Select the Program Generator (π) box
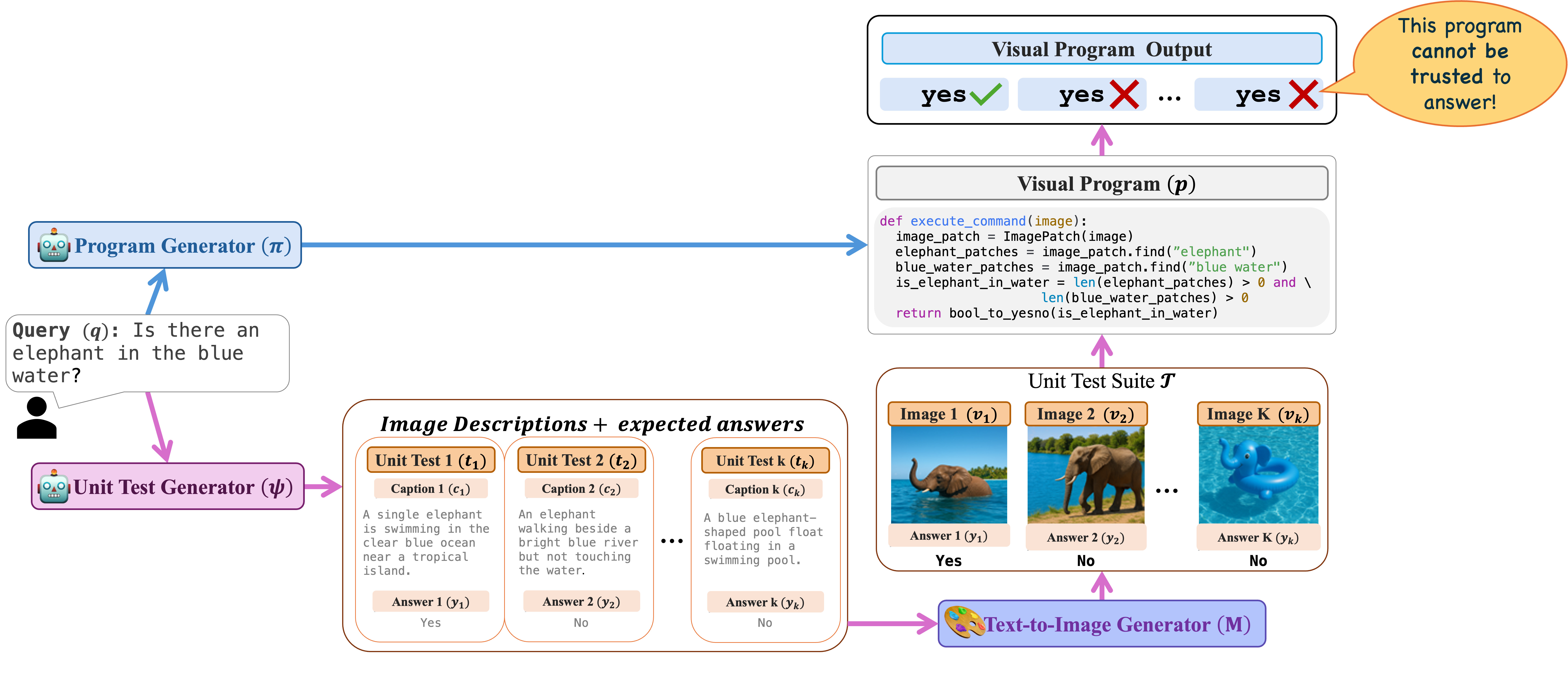Image resolution: width=1568 pixels, height=680 pixels. click(x=165, y=245)
